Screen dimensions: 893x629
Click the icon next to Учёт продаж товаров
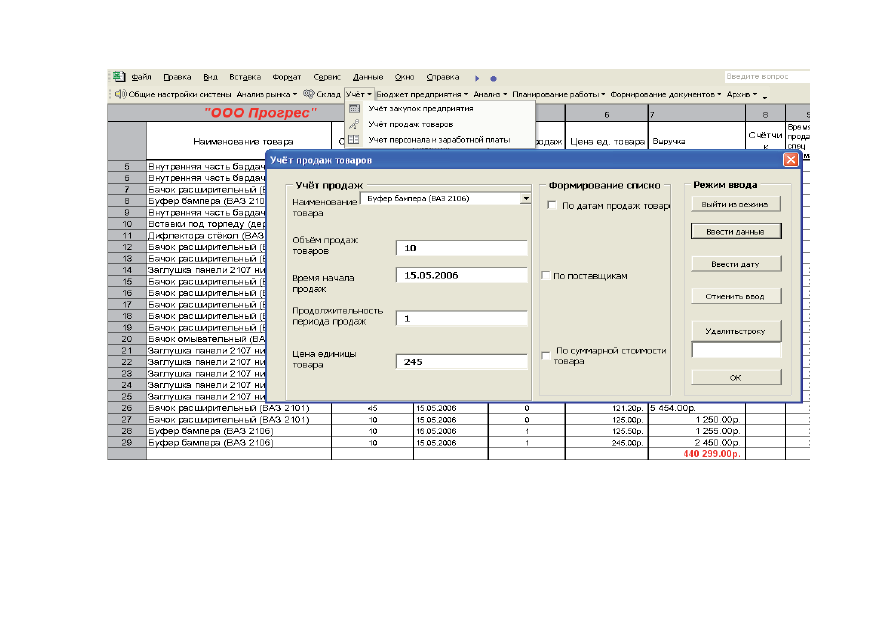[x=354, y=124]
